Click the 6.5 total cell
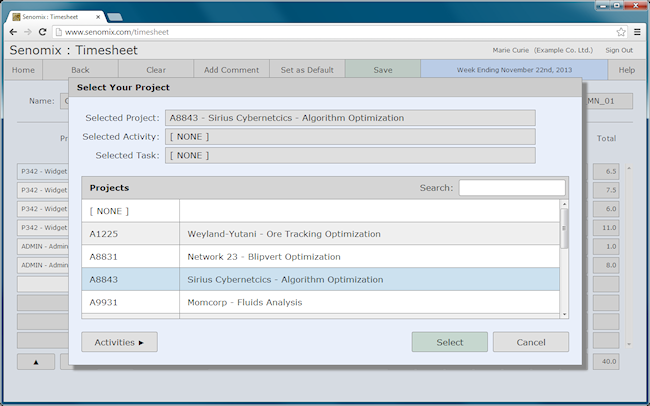 [606, 171]
